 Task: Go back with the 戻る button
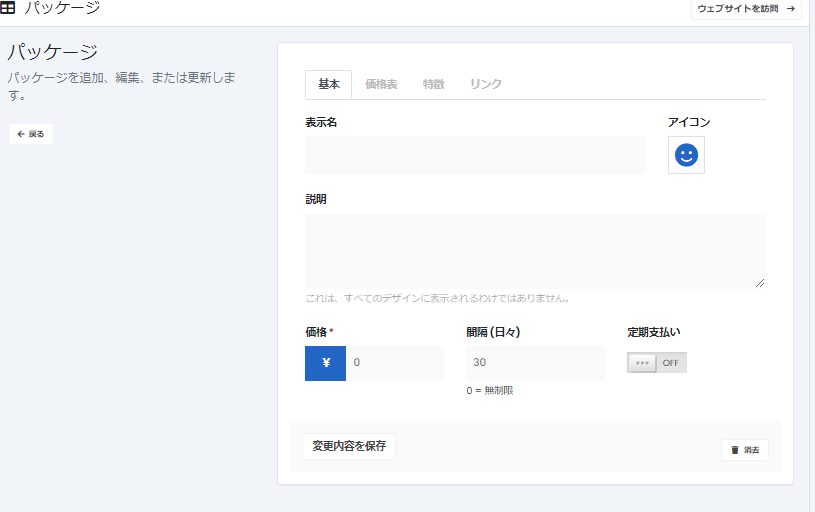pos(31,134)
